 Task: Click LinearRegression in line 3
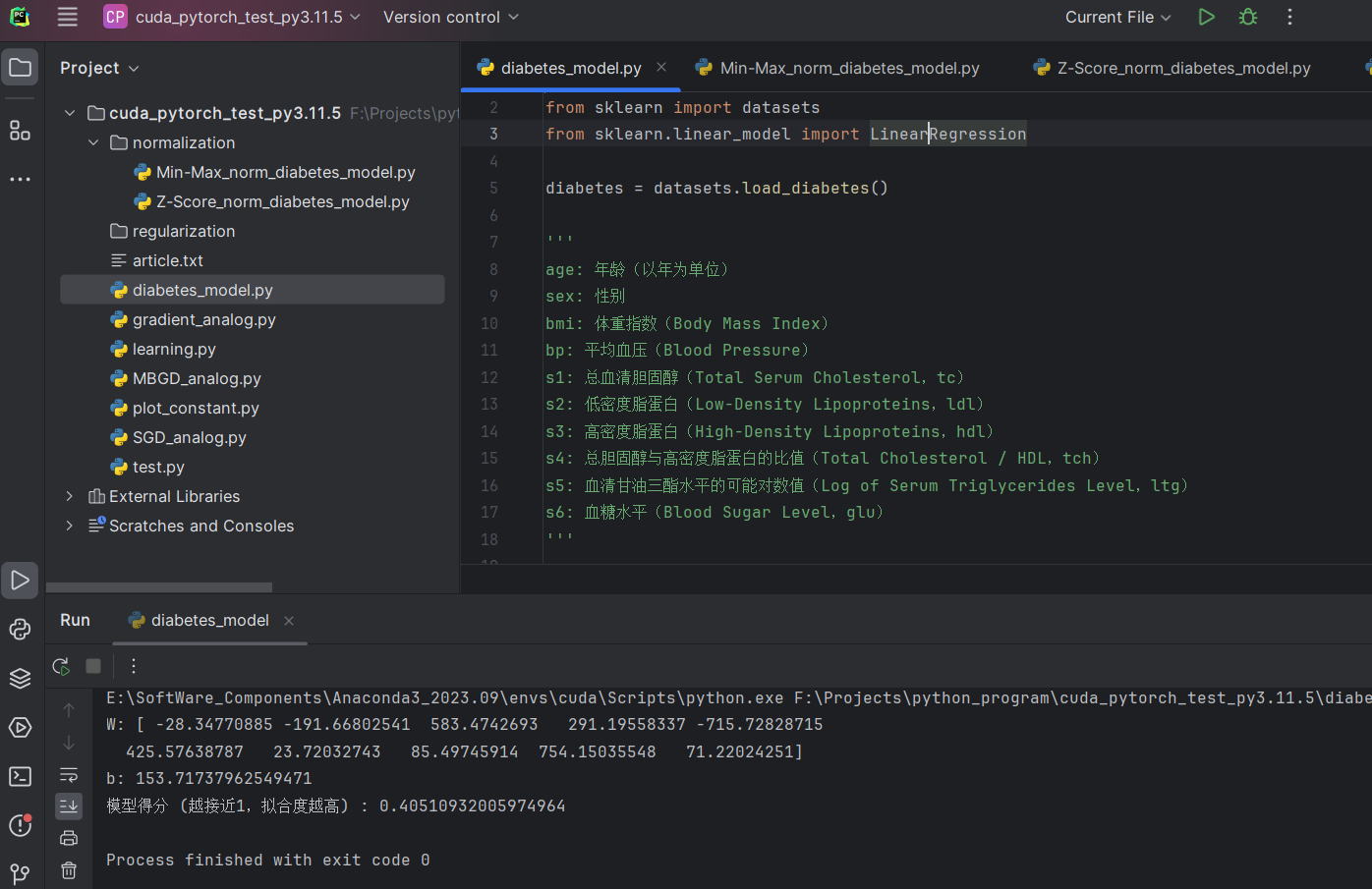click(947, 134)
